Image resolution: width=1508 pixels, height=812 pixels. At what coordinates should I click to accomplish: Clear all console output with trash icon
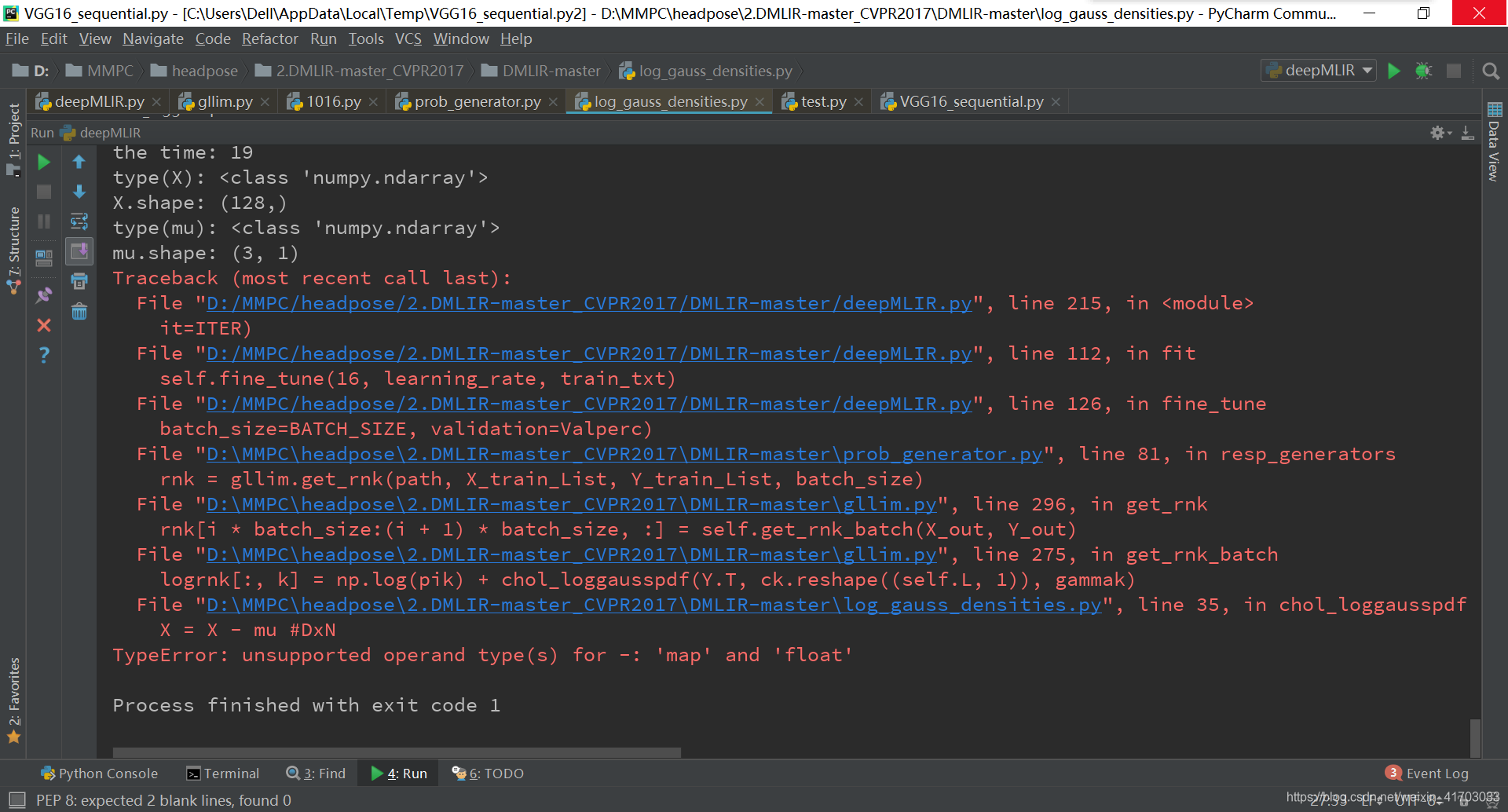point(79,312)
